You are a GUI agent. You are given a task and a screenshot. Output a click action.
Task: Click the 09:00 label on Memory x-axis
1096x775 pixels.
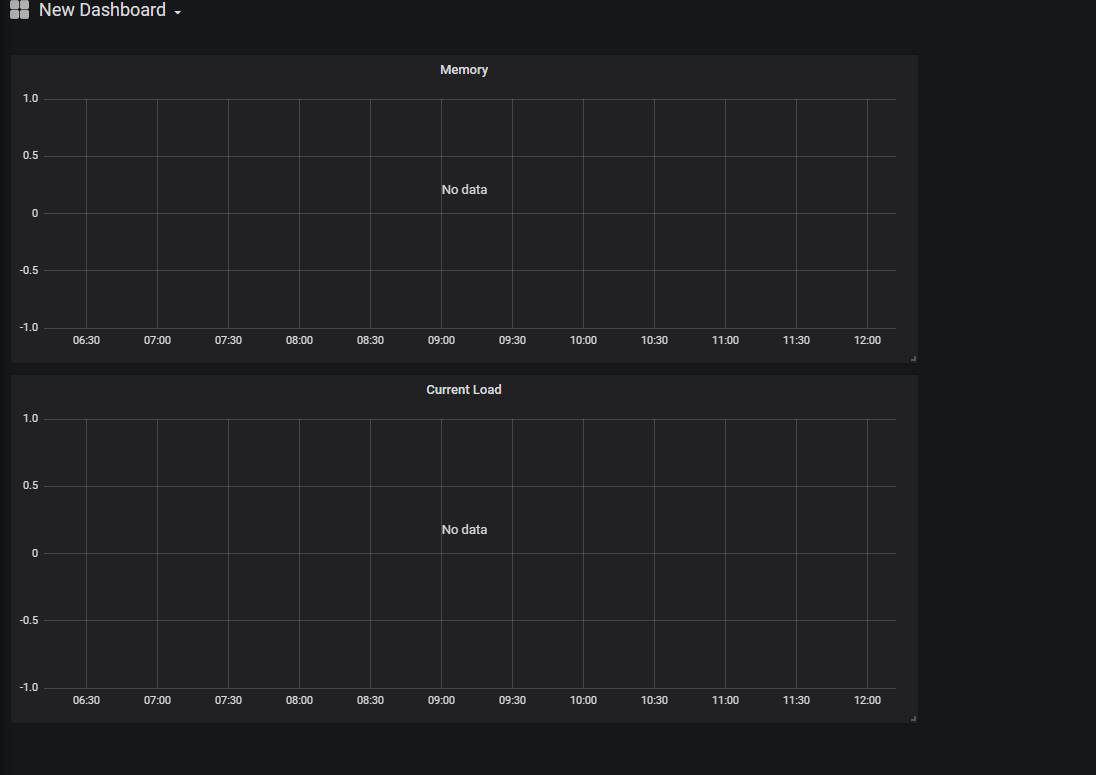(441, 341)
